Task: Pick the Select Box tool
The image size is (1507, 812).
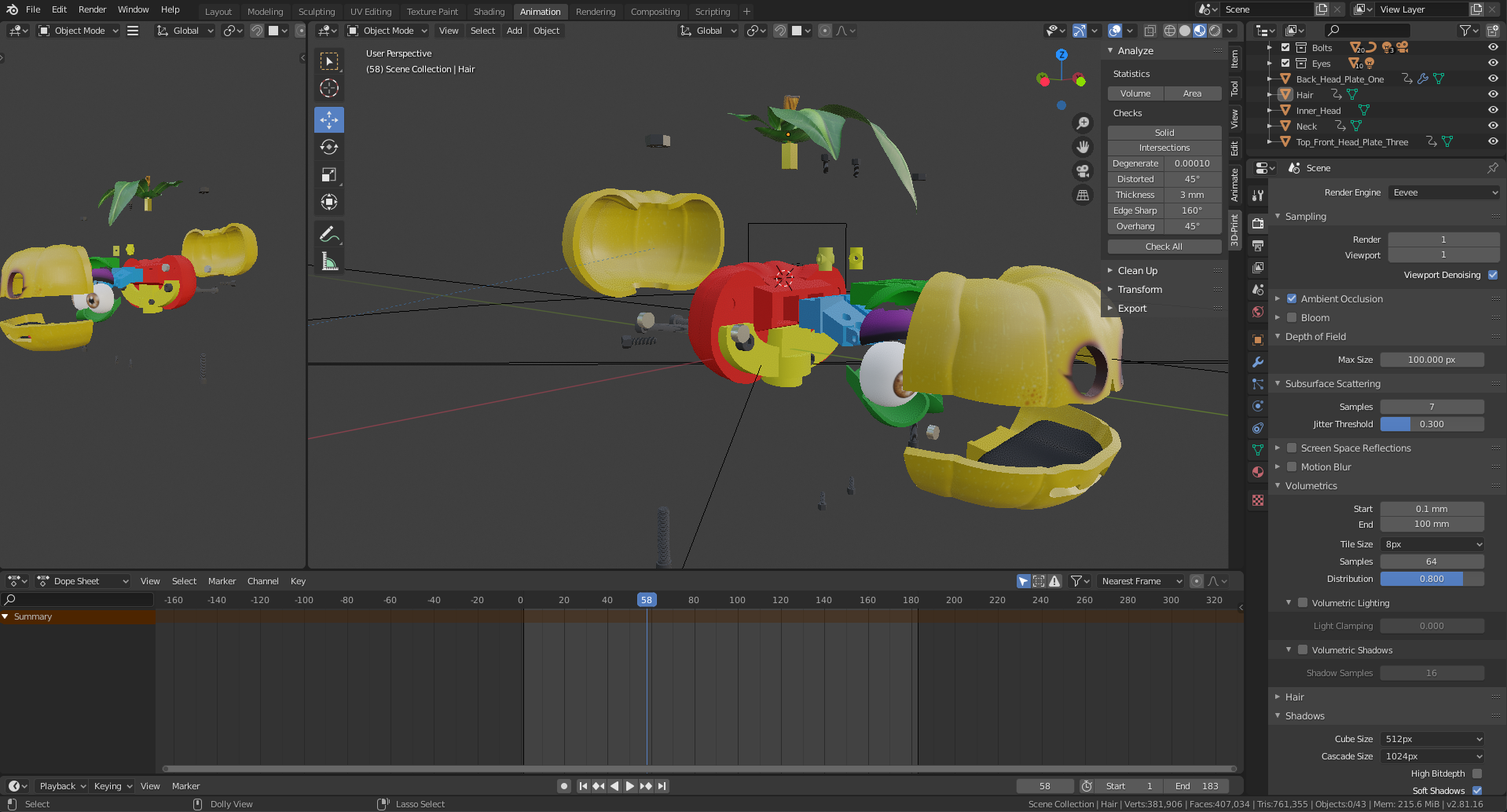Action: click(329, 60)
